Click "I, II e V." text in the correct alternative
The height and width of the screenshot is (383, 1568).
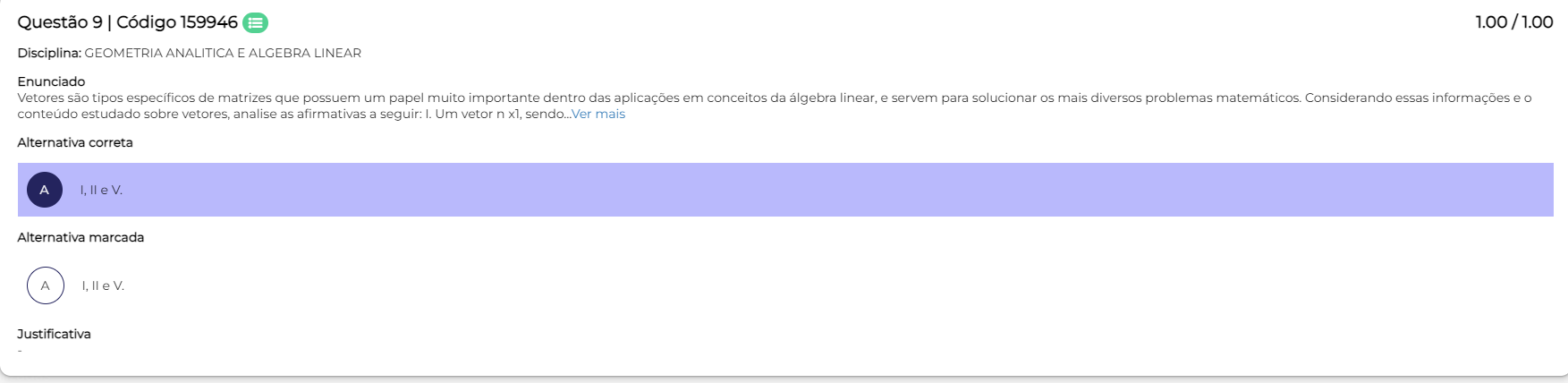pyautogui.click(x=101, y=191)
